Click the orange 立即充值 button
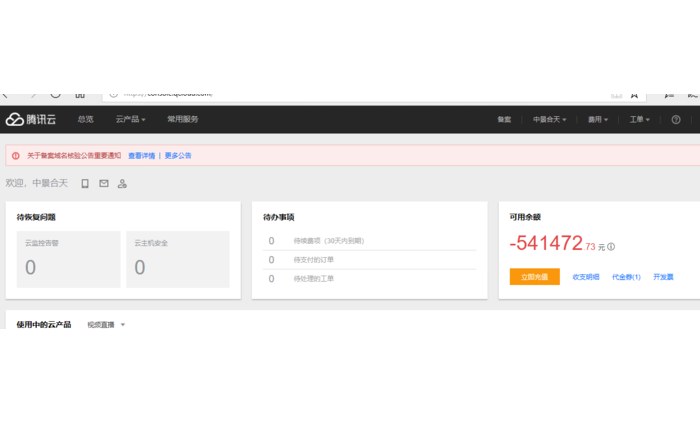700x422 pixels. coord(534,276)
